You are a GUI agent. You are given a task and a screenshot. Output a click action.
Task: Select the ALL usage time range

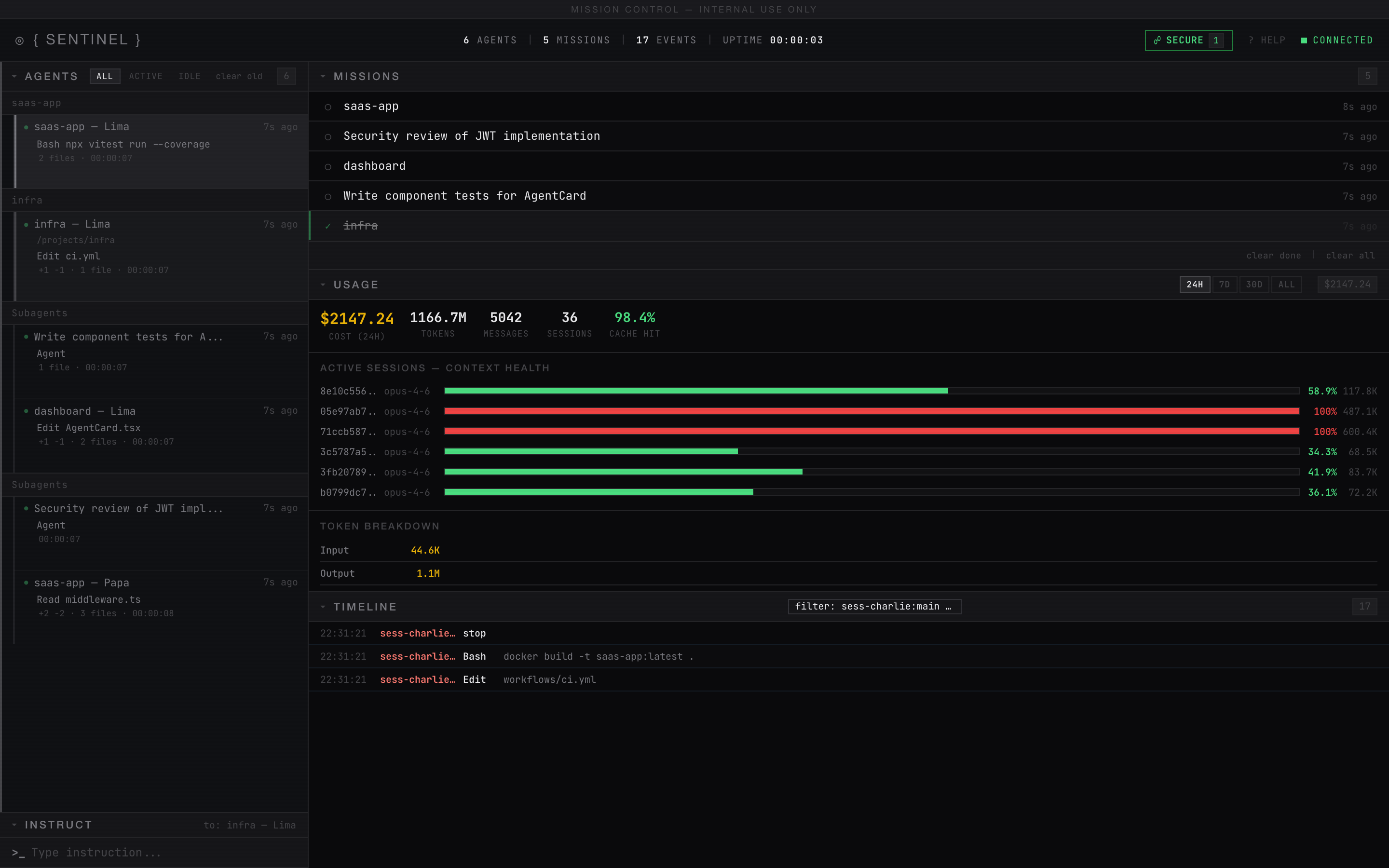point(1287,284)
